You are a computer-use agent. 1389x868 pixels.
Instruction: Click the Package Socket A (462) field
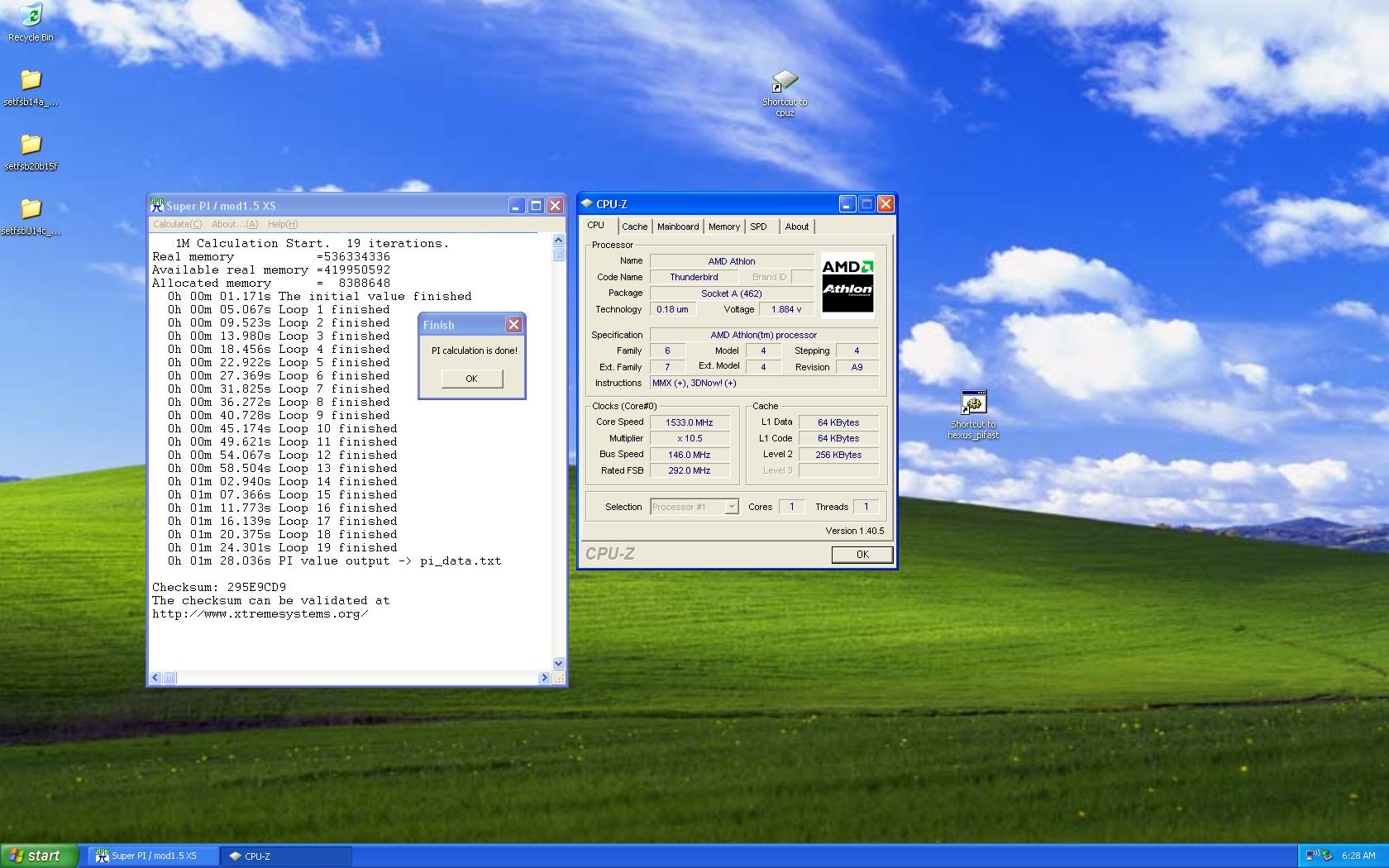tap(732, 293)
